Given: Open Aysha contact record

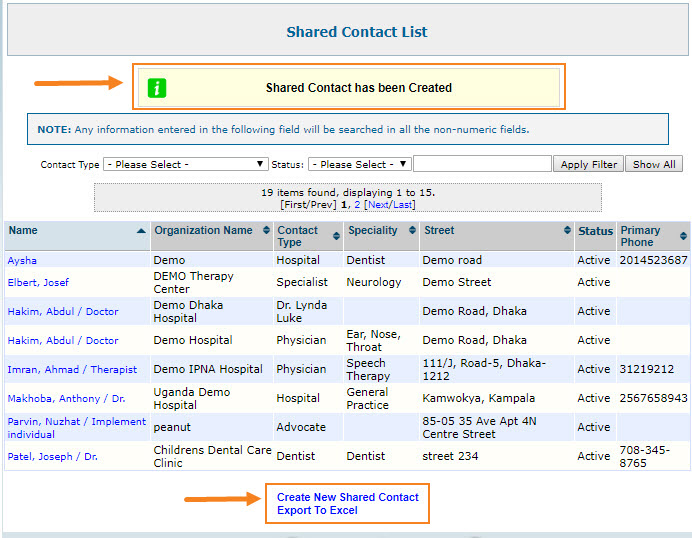Looking at the screenshot, I should (22, 260).
